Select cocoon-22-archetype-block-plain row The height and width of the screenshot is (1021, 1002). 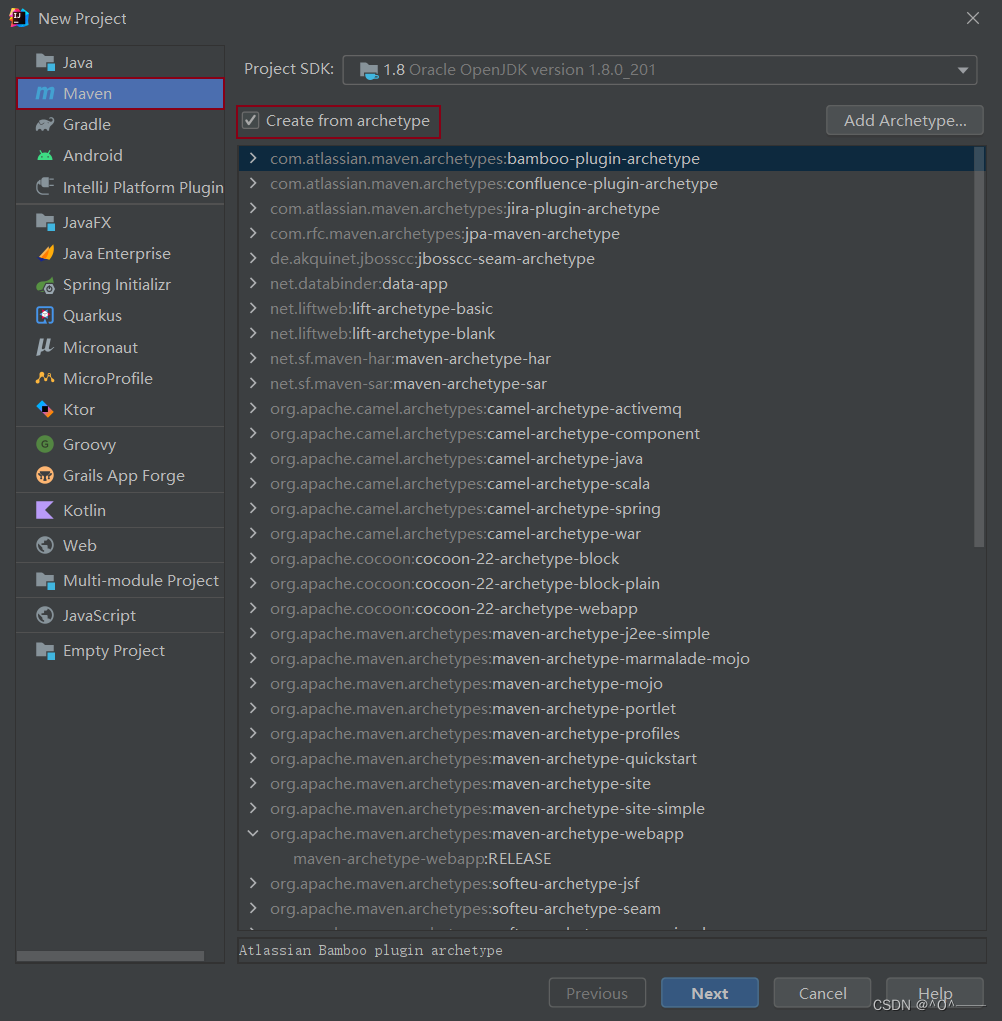point(606,583)
